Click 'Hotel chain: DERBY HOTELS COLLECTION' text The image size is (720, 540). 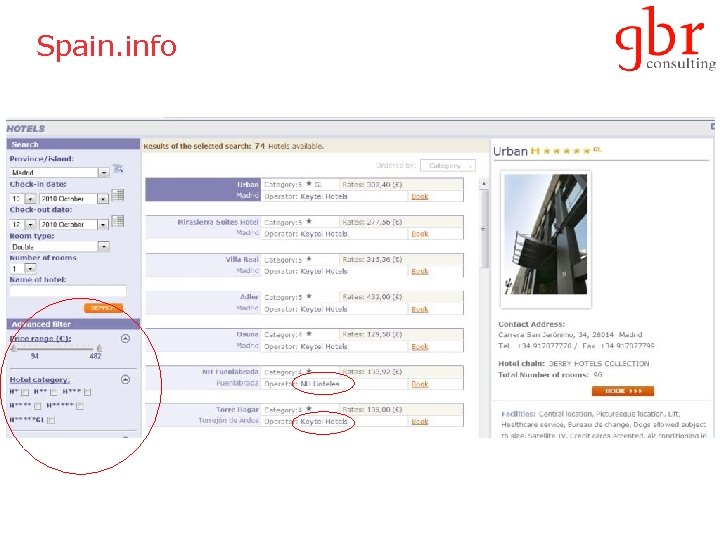pyautogui.click(x=574, y=363)
